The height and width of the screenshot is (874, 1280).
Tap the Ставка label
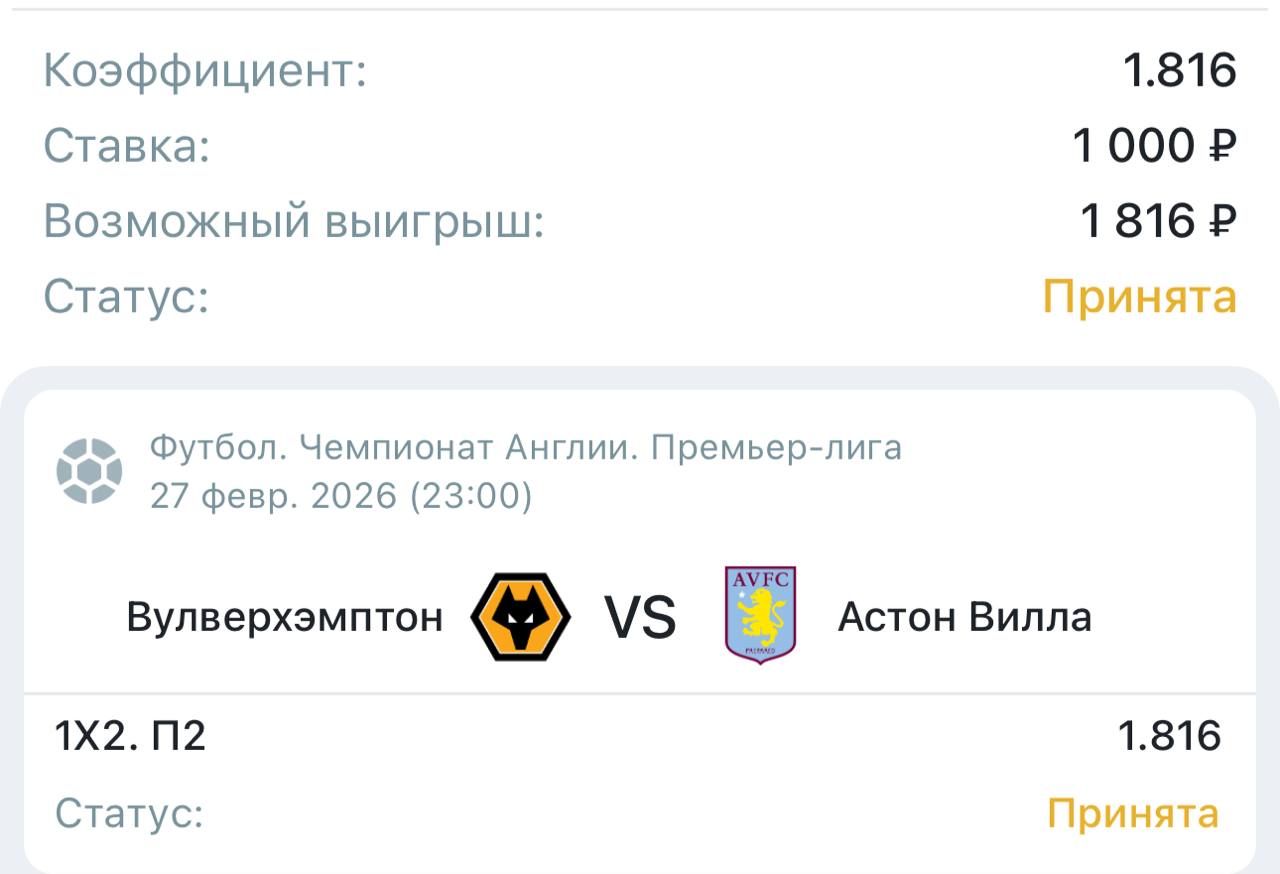click(127, 147)
